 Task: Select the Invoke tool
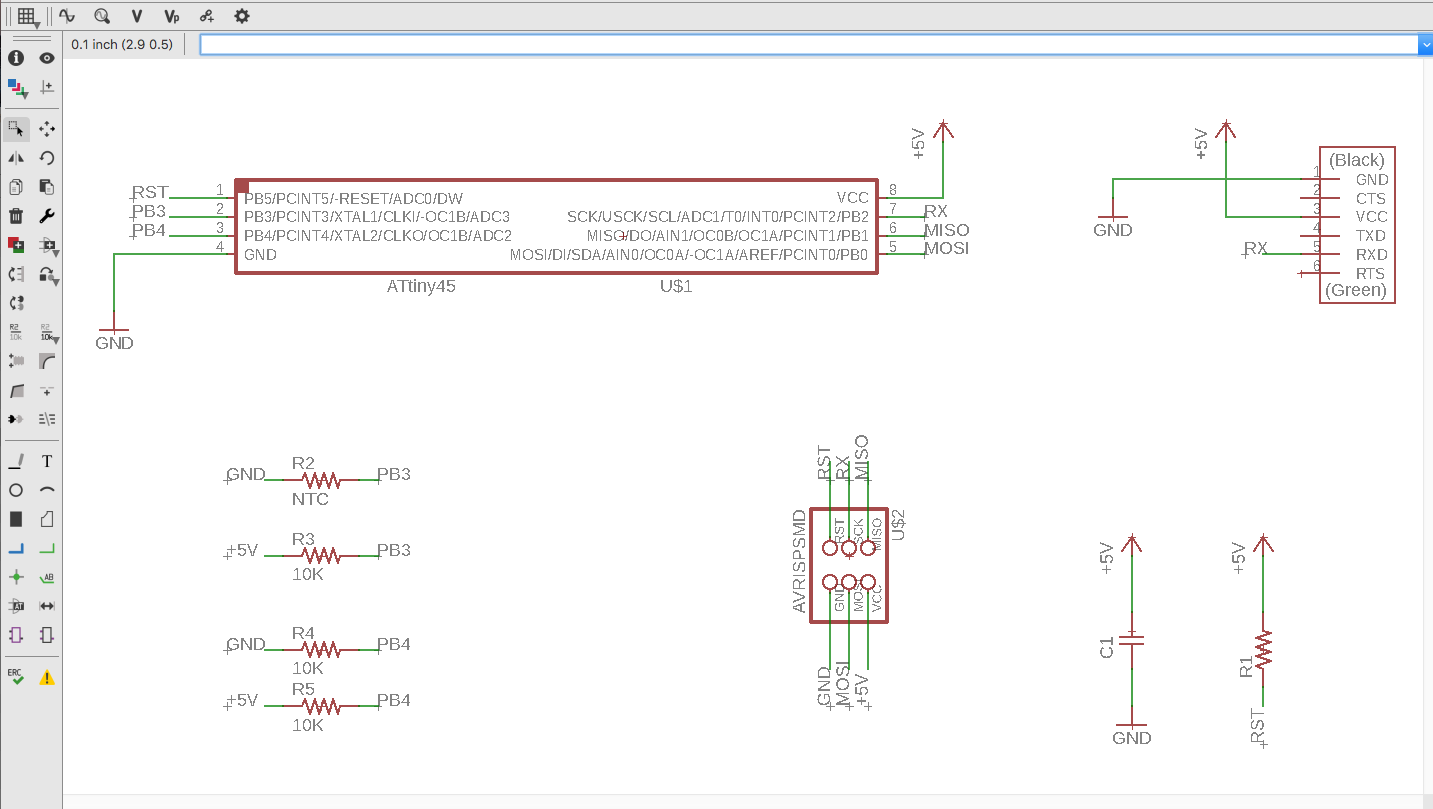point(46,390)
